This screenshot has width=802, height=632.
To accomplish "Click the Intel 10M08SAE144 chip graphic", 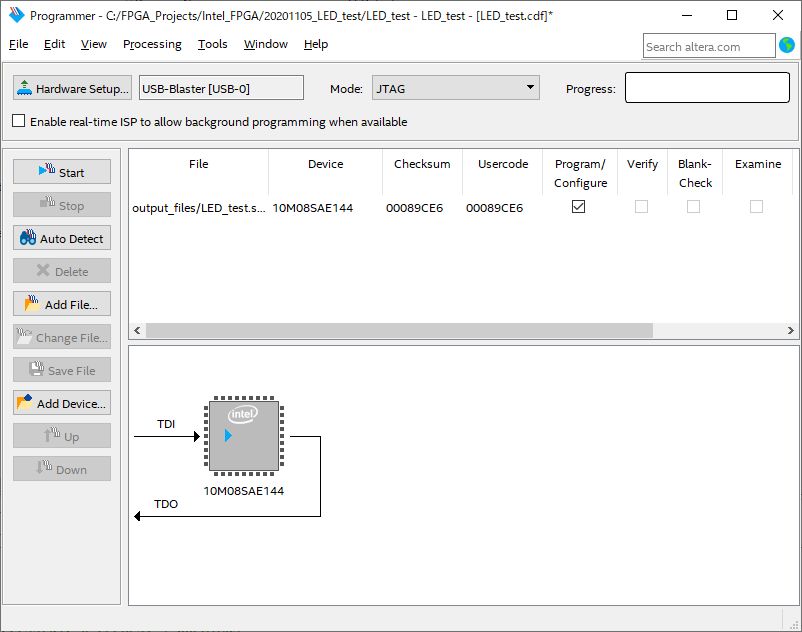I will pyautogui.click(x=244, y=436).
